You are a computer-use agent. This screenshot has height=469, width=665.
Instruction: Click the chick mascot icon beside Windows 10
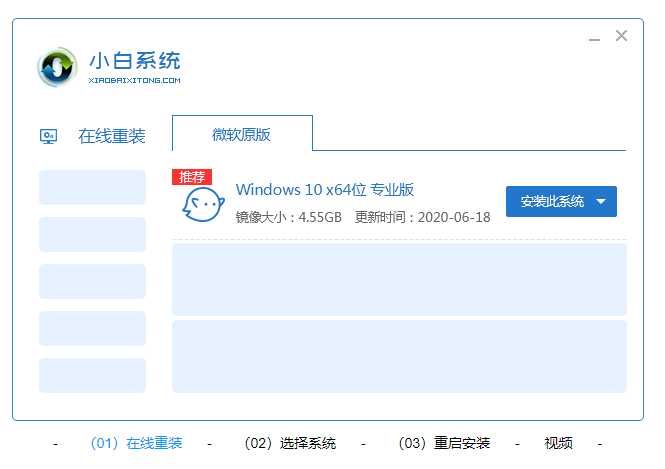pos(203,204)
